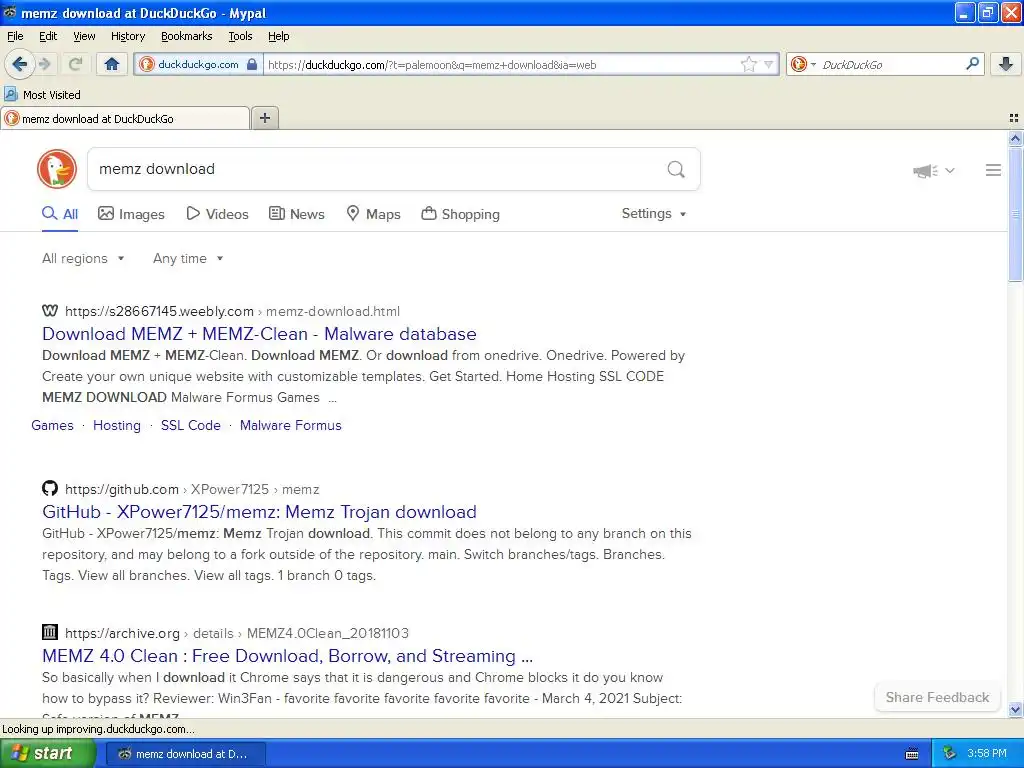1024x768 pixels.
Task: Click the archive.org favicon on third result
Action: point(50,632)
